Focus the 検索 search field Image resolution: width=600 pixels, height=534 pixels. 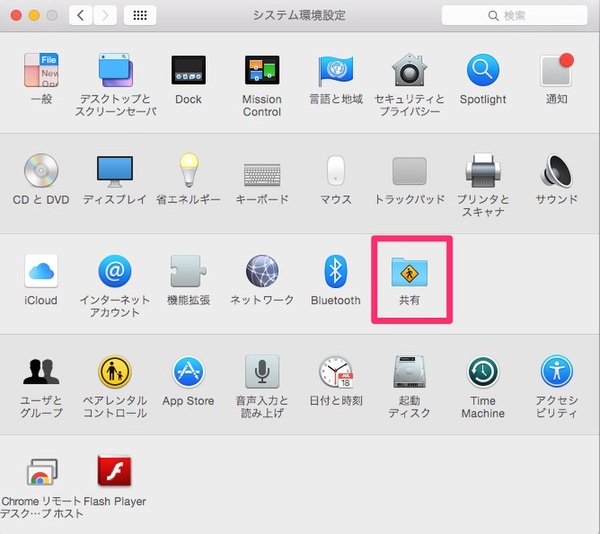pyautogui.click(x=515, y=15)
